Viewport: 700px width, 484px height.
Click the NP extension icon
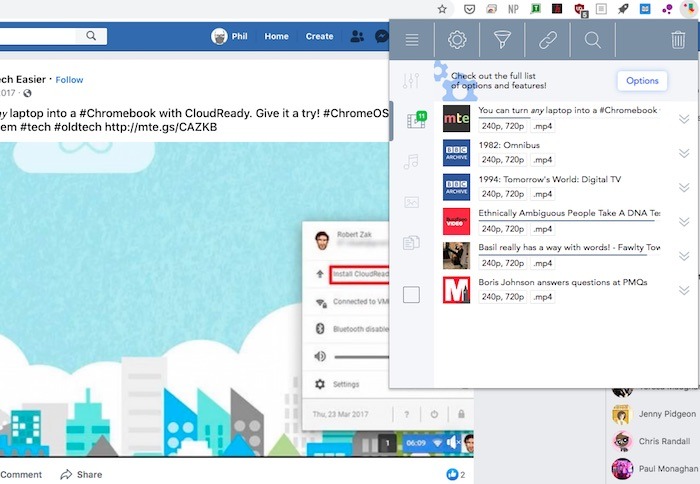513,9
